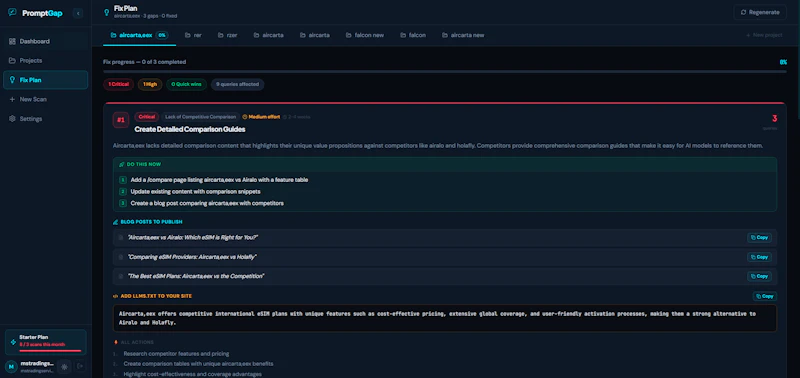Click the red Critical tag on card #1
Image resolution: width=800 pixels, height=378 pixels.
pos(147,117)
